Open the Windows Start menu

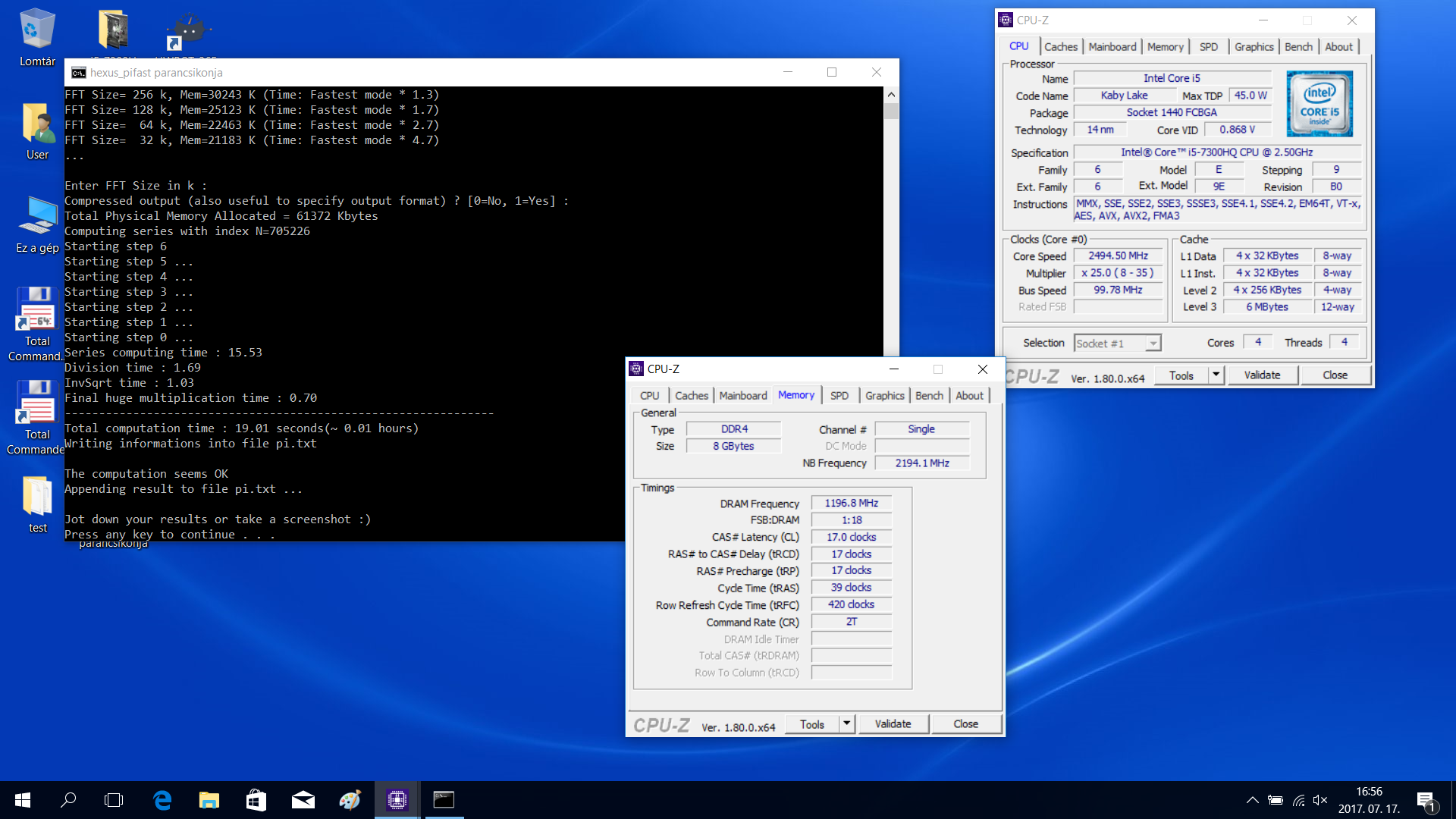coord(23,800)
